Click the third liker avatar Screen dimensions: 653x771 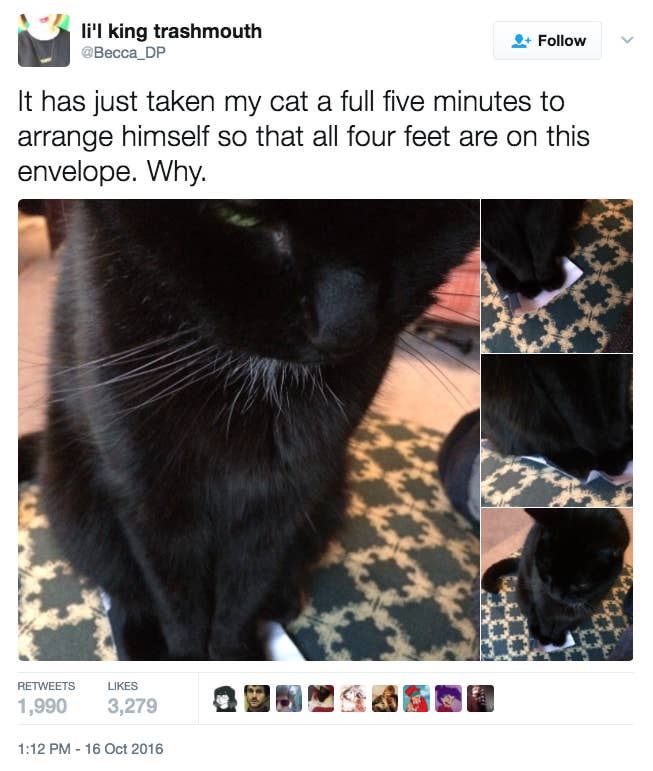click(x=289, y=698)
